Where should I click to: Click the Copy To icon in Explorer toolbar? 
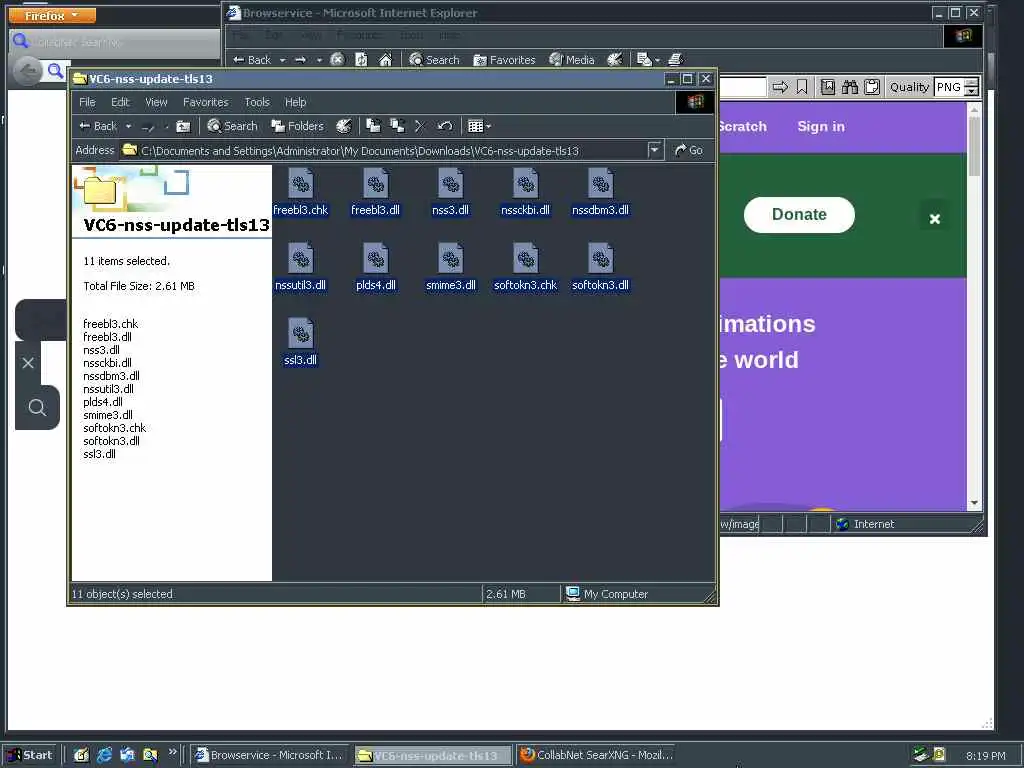point(397,126)
